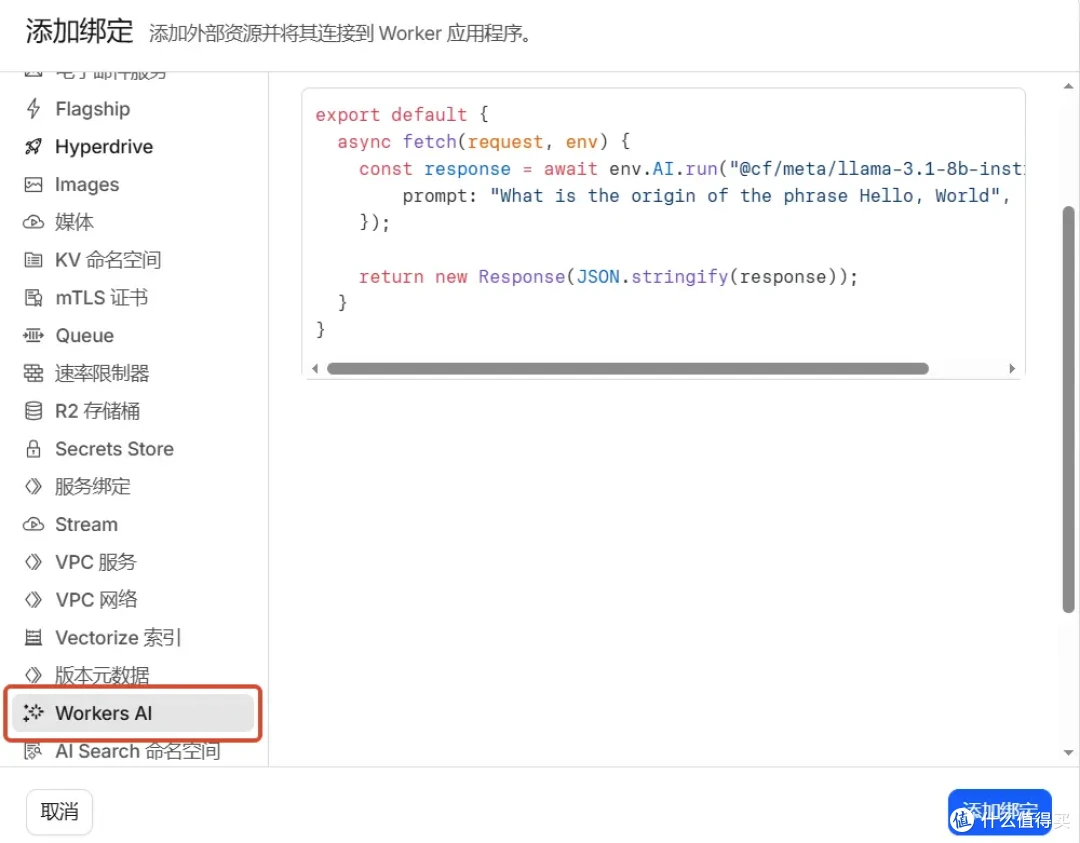The height and width of the screenshot is (843, 1080).
Task: Click the AI Search 命名空间 icon
Action: 33,751
